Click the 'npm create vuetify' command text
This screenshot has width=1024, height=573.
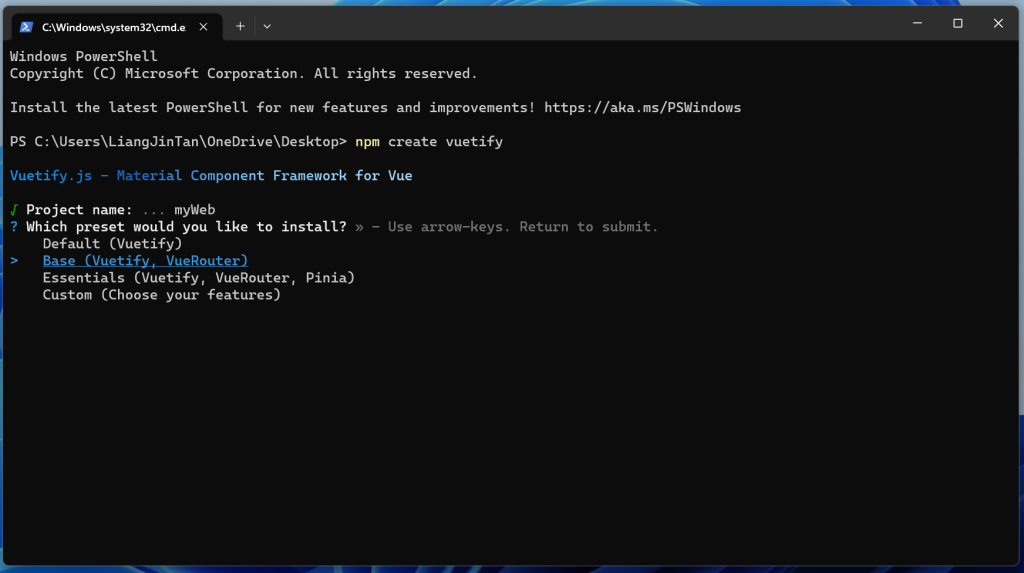tap(429, 142)
